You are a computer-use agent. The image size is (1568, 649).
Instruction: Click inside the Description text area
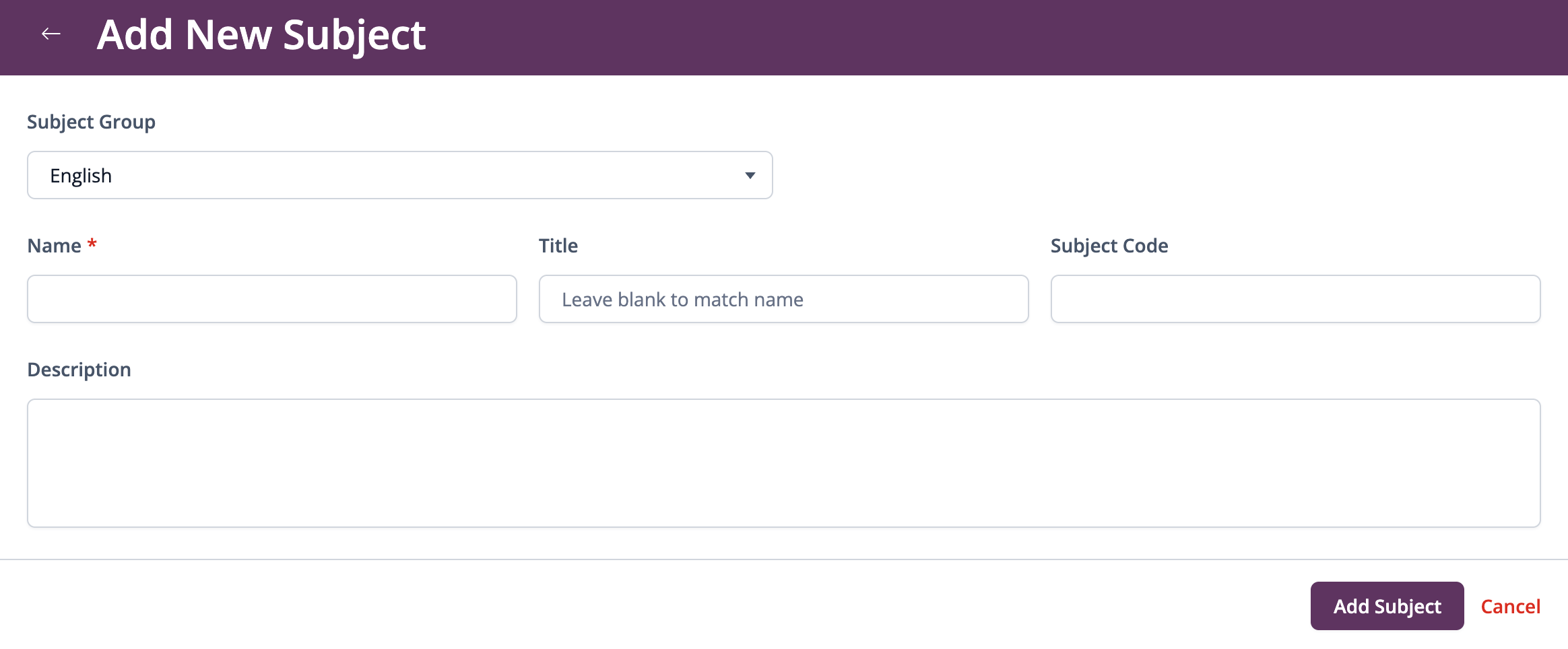(x=783, y=463)
